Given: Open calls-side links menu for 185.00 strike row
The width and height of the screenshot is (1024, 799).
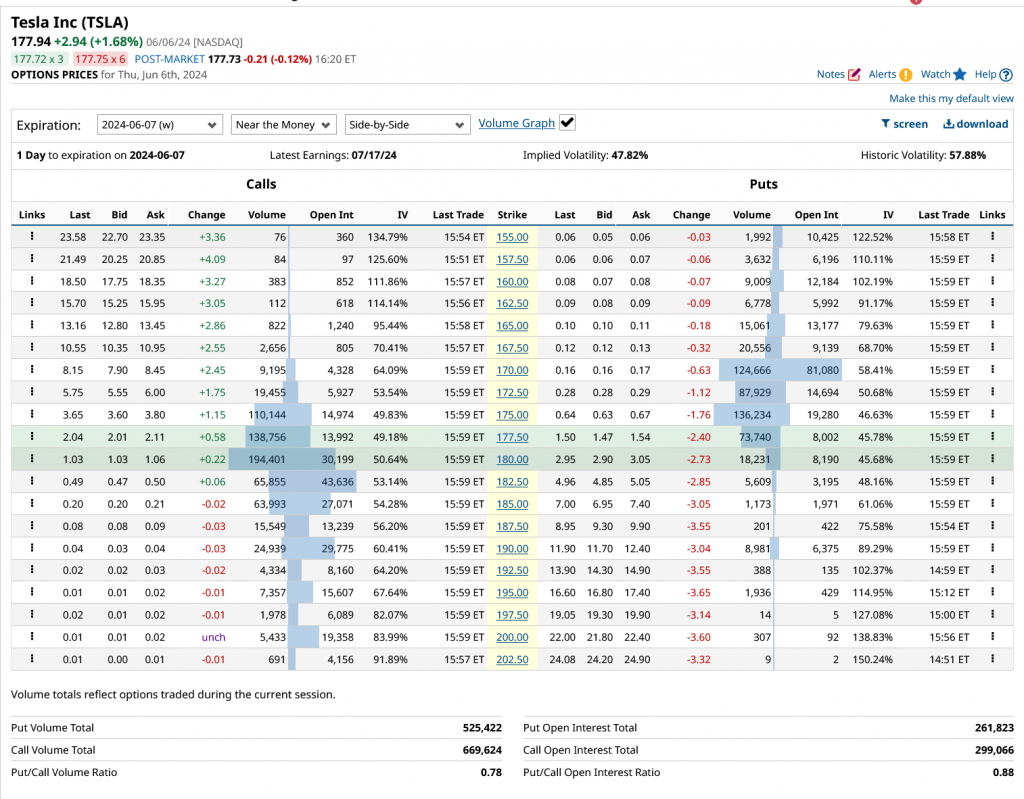Looking at the screenshot, I should point(32,503).
